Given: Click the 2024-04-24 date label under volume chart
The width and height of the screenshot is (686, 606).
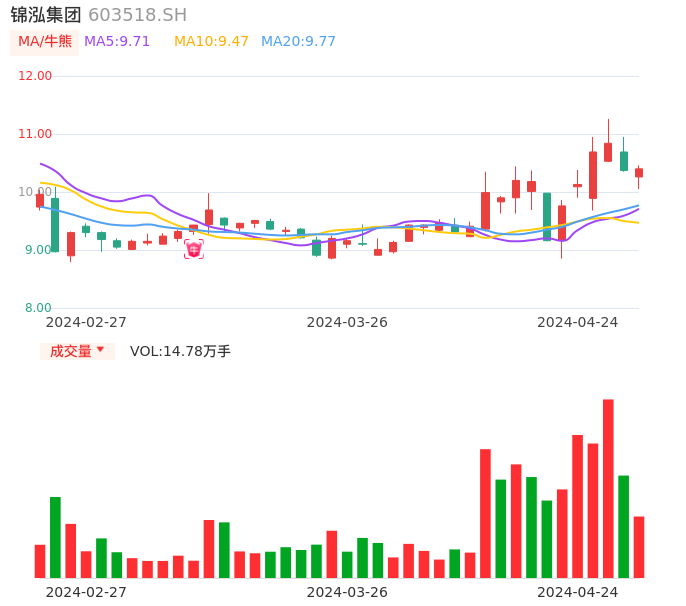Looking at the screenshot, I should point(578,592).
